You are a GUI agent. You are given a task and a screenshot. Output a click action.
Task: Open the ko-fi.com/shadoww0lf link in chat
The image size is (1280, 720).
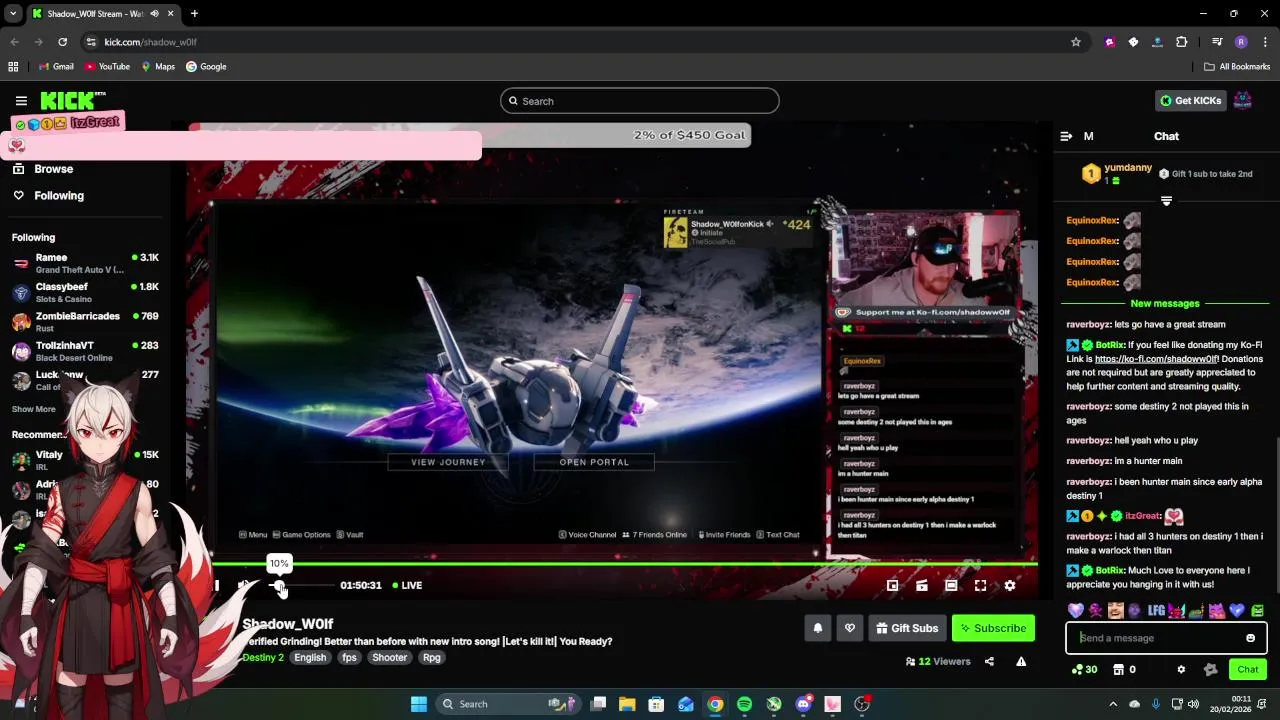click(x=1156, y=359)
